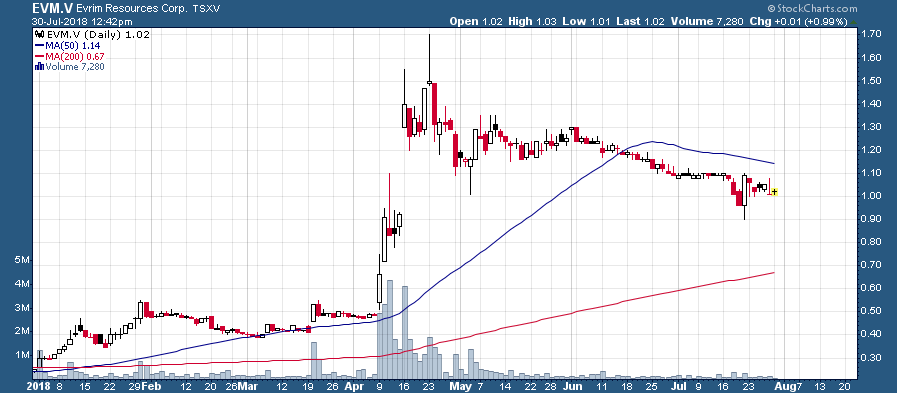Click the 1.70 price axis label

point(871,34)
